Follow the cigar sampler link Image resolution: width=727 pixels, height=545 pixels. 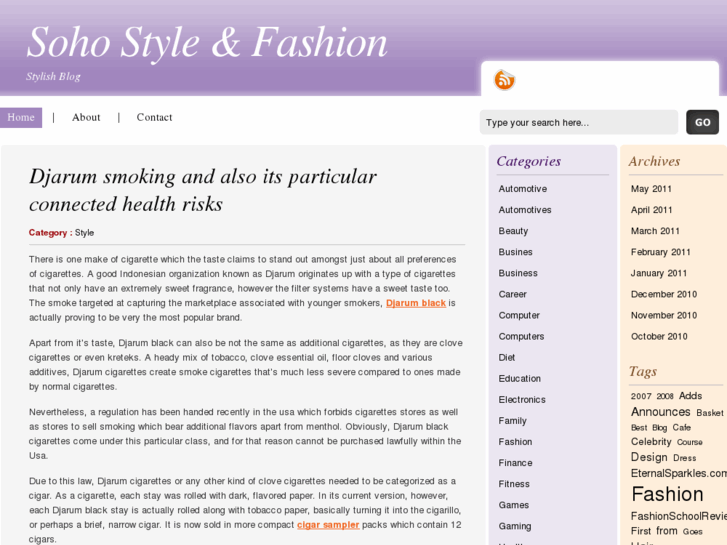pyautogui.click(x=328, y=525)
